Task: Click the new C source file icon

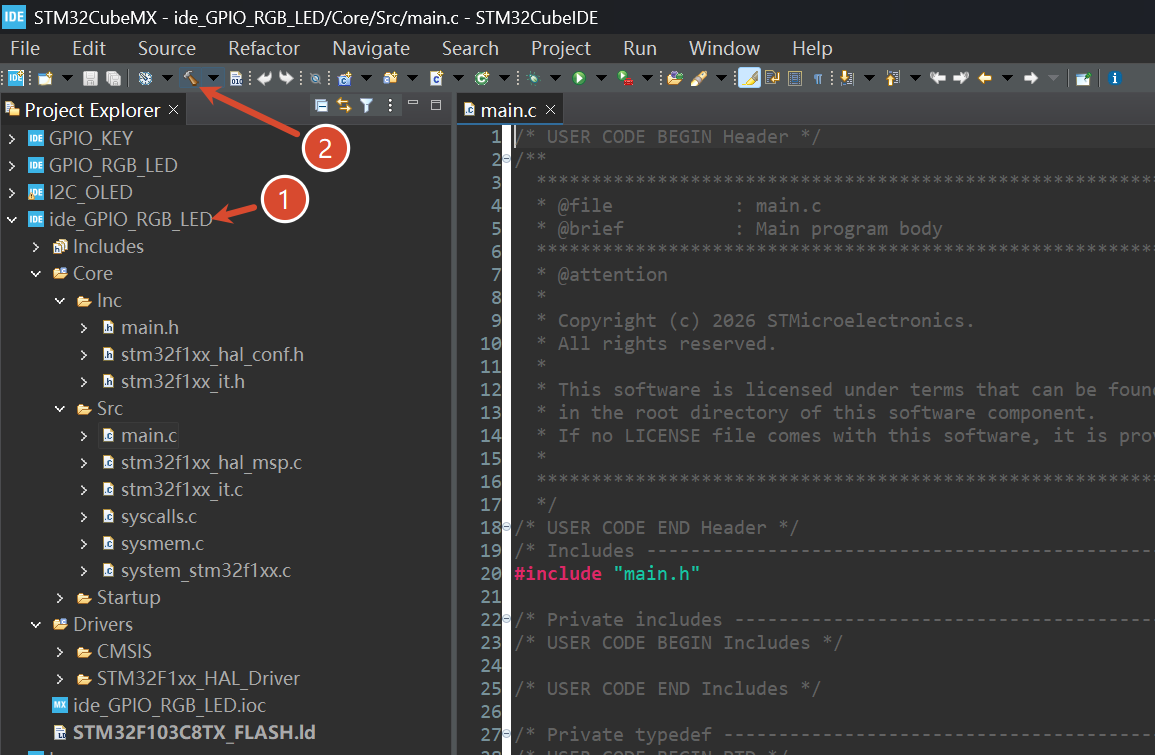Action: [436, 78]
